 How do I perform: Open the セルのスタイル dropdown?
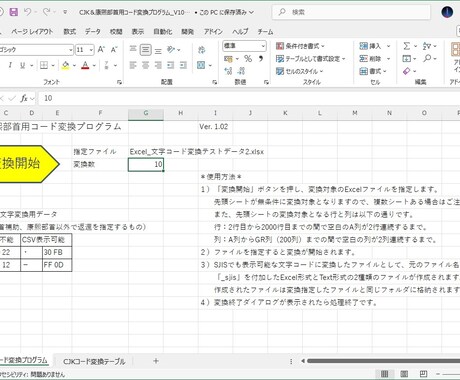[299, 71]
